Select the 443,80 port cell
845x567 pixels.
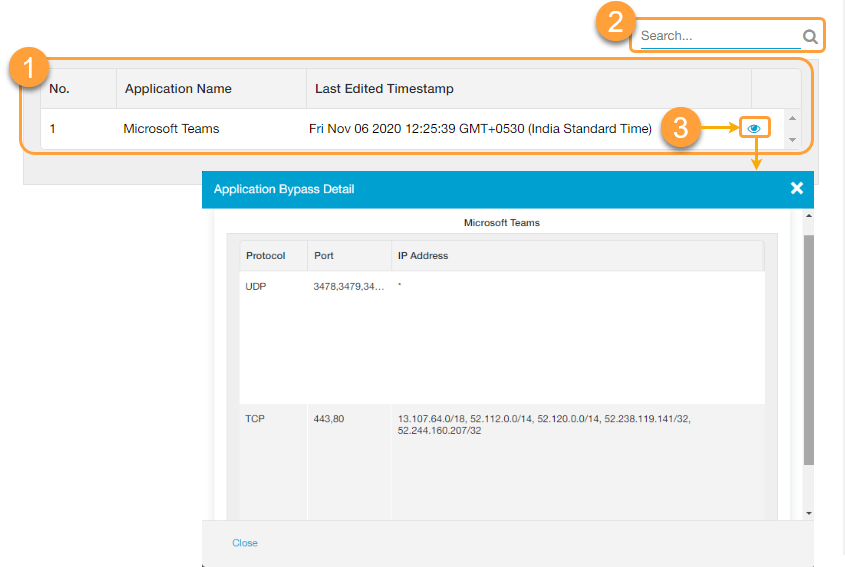point(329,418)
